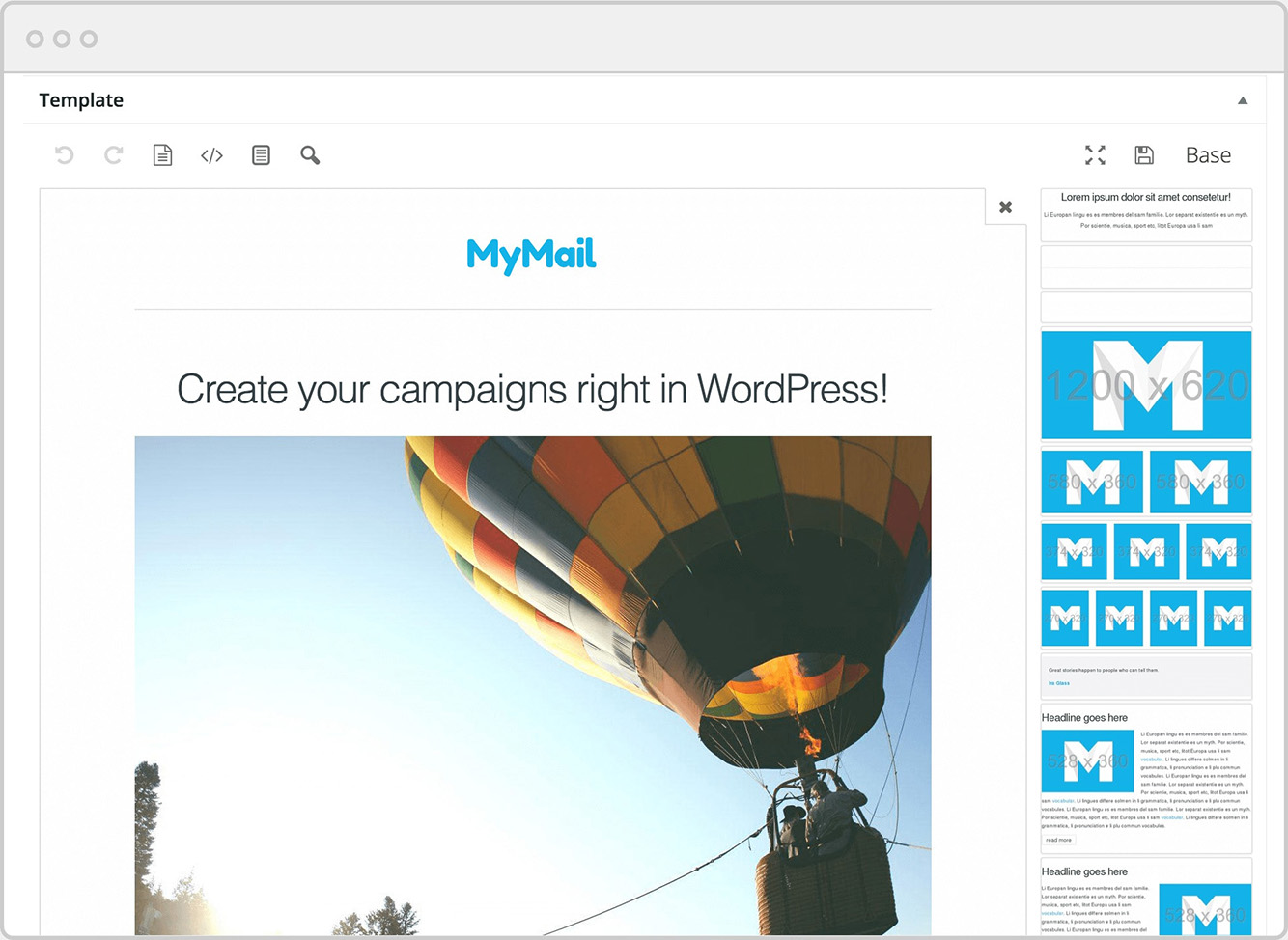The height and width of the screenshot is (940, 1288).
Task: Insert the 1200x620 image module
Action: click(x=1146, y=383)
